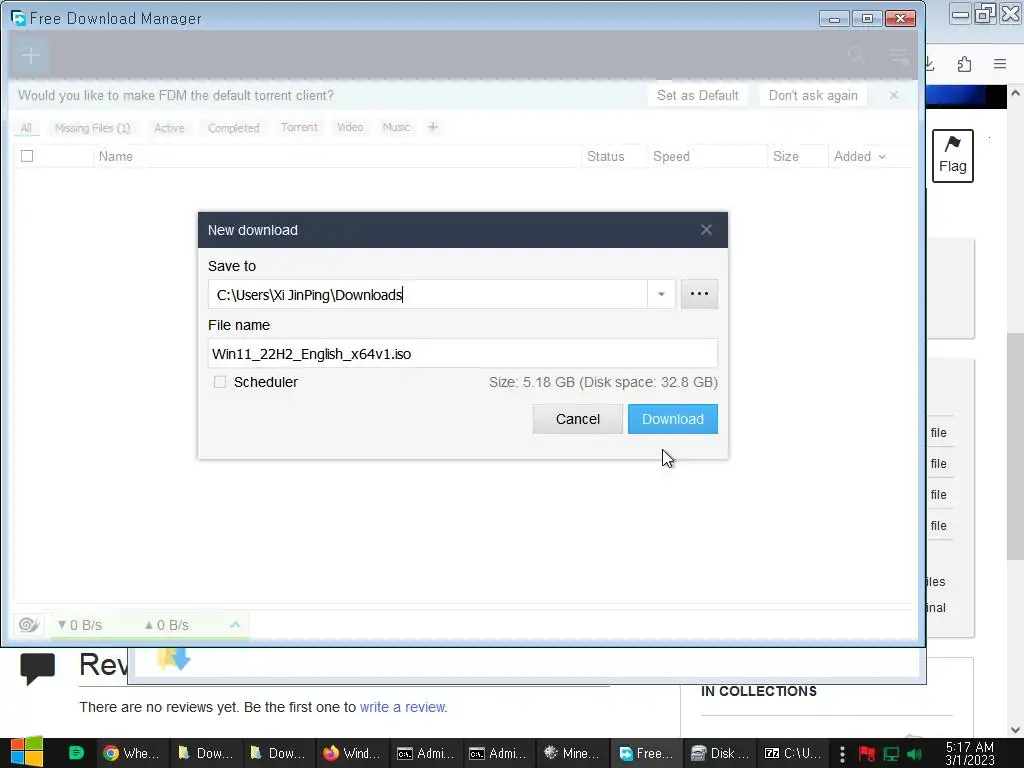Switch to Mine... taskbar item
This screenshot has width=1024, height=768.
coord(571,753)
